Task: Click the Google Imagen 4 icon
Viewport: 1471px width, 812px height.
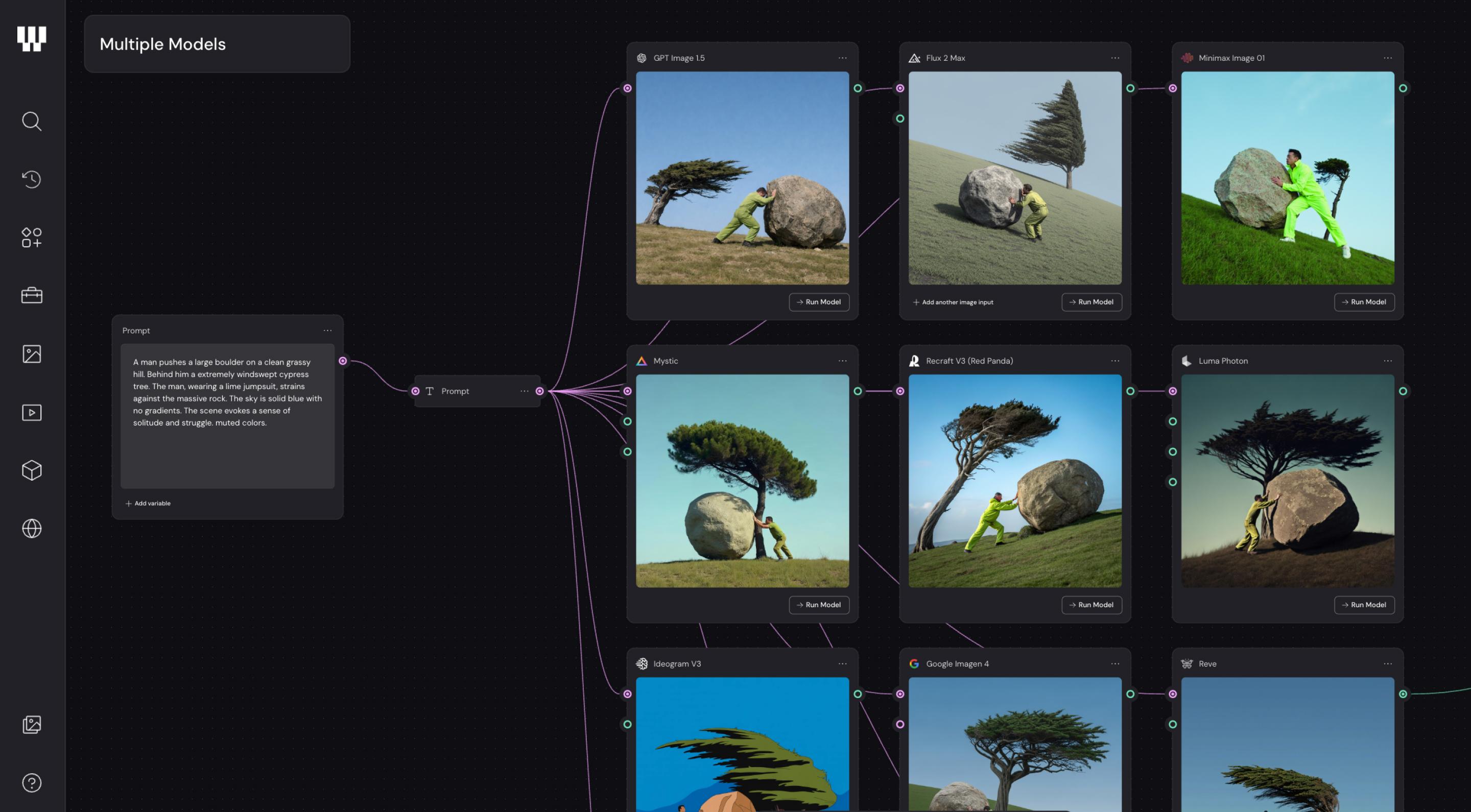Action: click(914, 663)
